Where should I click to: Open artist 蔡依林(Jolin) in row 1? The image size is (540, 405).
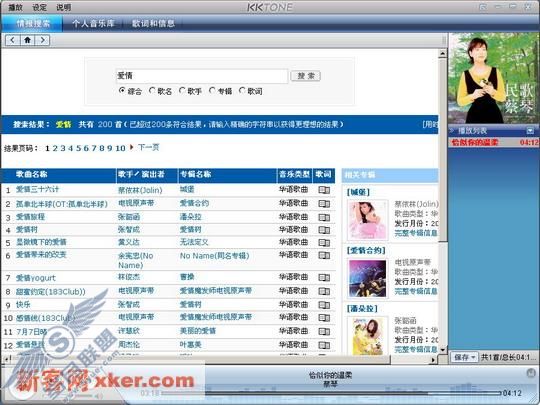pos(140,190)
